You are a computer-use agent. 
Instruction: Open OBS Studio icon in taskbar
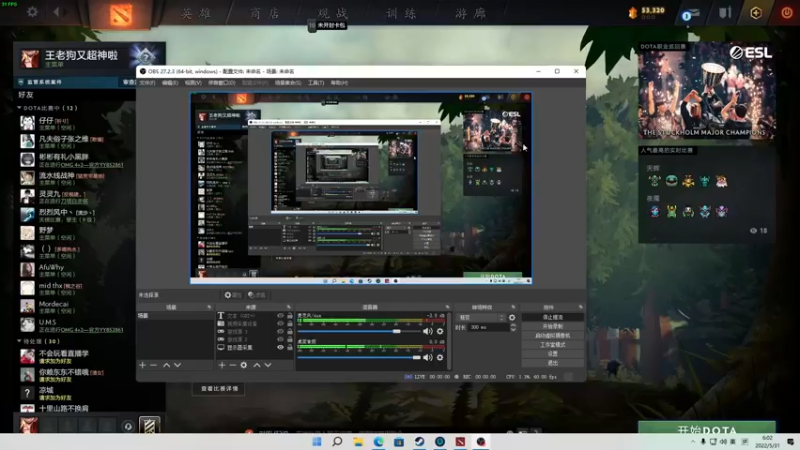pyautogui.click(x=481, y=442)
